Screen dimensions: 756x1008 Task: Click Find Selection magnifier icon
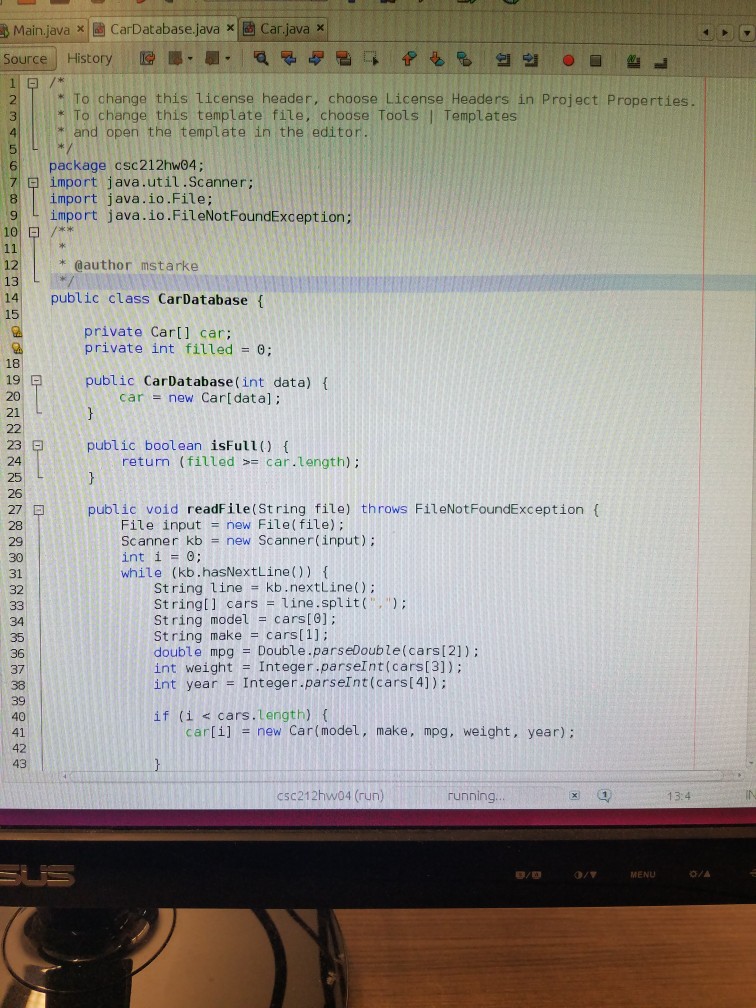(x=260, y=59)
